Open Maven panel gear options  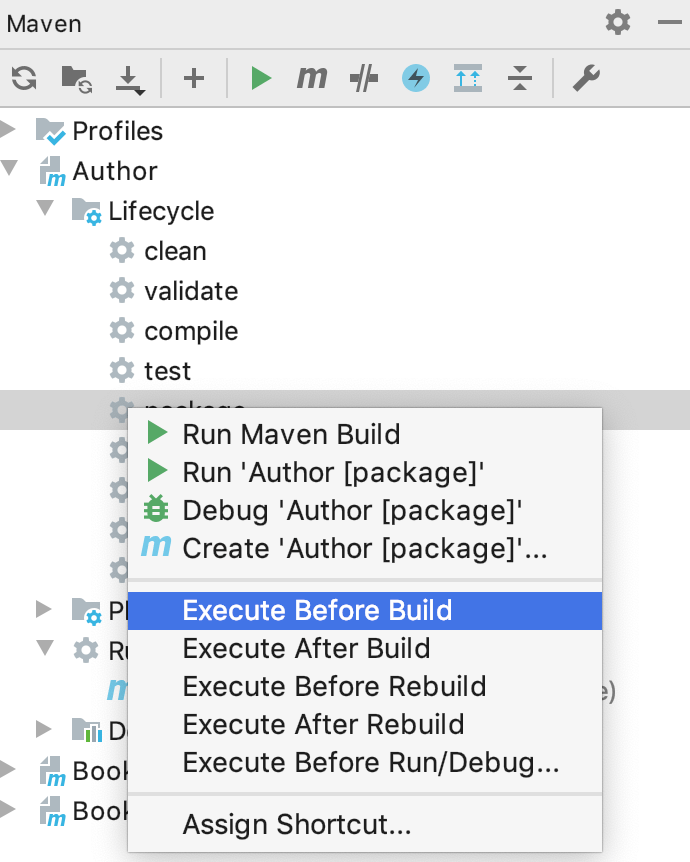(x=618, y=23)
